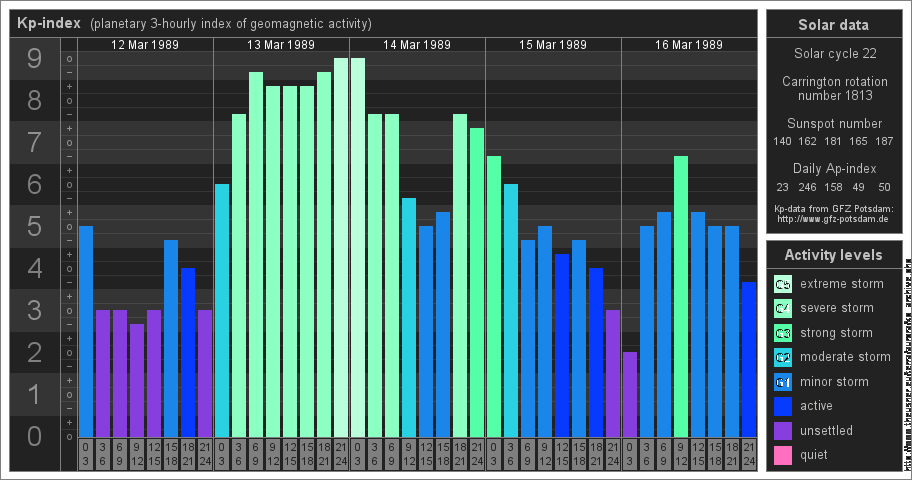912x480 pixels.
Task: Select the pink 'quiet' legend swatch
Action: (783, 455)
